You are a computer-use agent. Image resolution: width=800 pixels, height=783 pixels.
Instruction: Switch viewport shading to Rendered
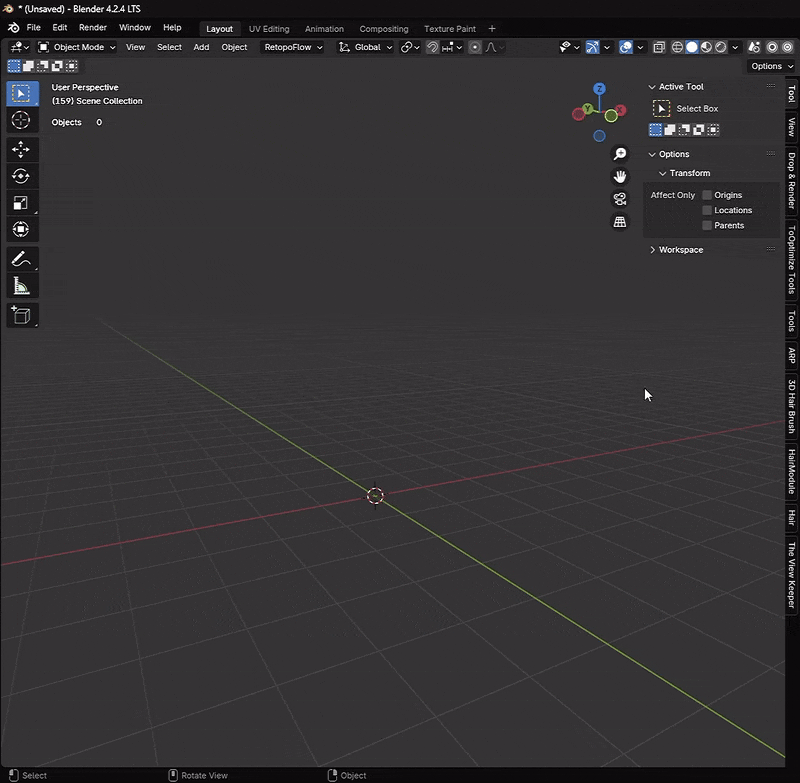coord(720,47)
